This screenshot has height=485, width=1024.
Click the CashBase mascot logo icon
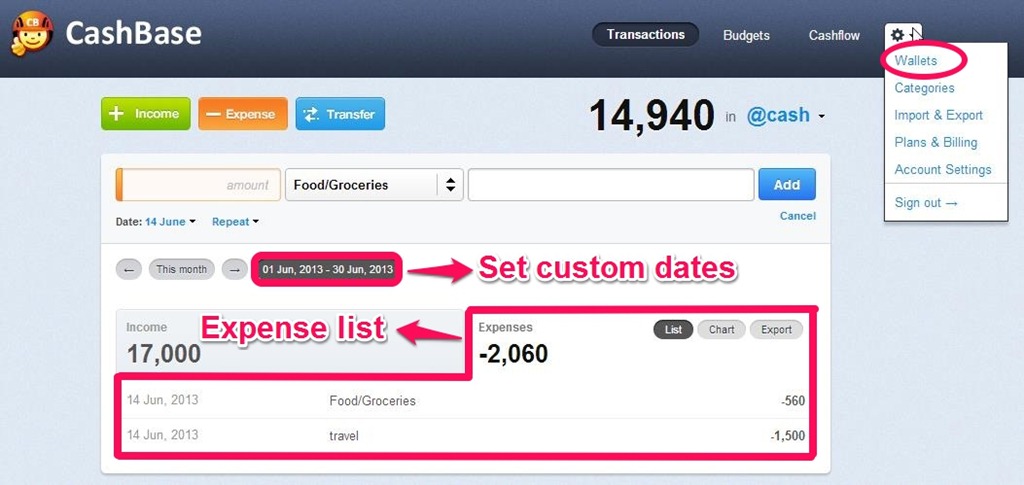pos(30,34)
